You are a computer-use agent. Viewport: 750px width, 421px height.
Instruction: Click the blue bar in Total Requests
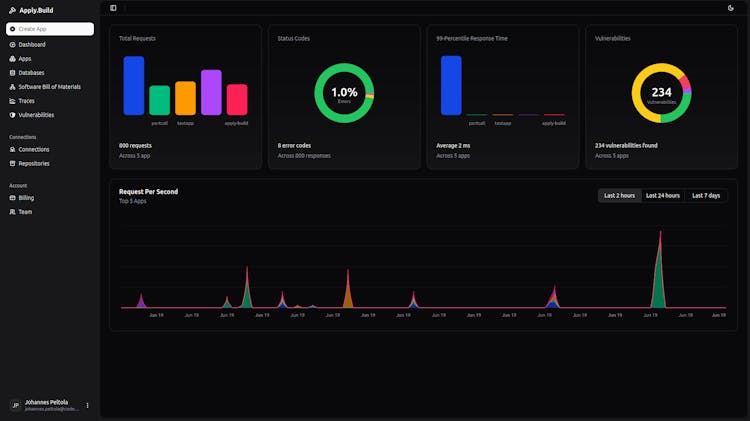[x=134, y=86]
